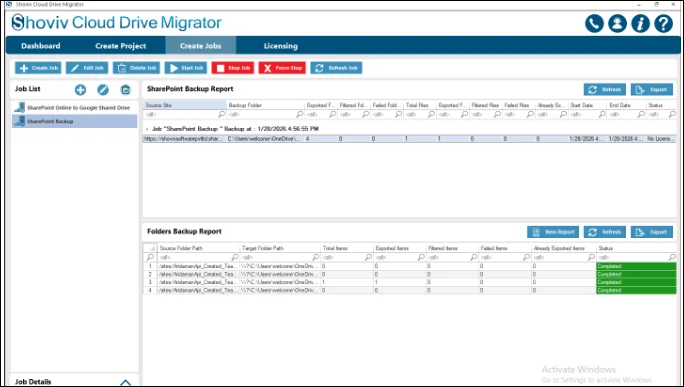The width and height of the screenshot is (684, 387).
Task: Select SharePoint Online to Google Shared Drive job
Action: pyautogui.click(x=74, y=107)
